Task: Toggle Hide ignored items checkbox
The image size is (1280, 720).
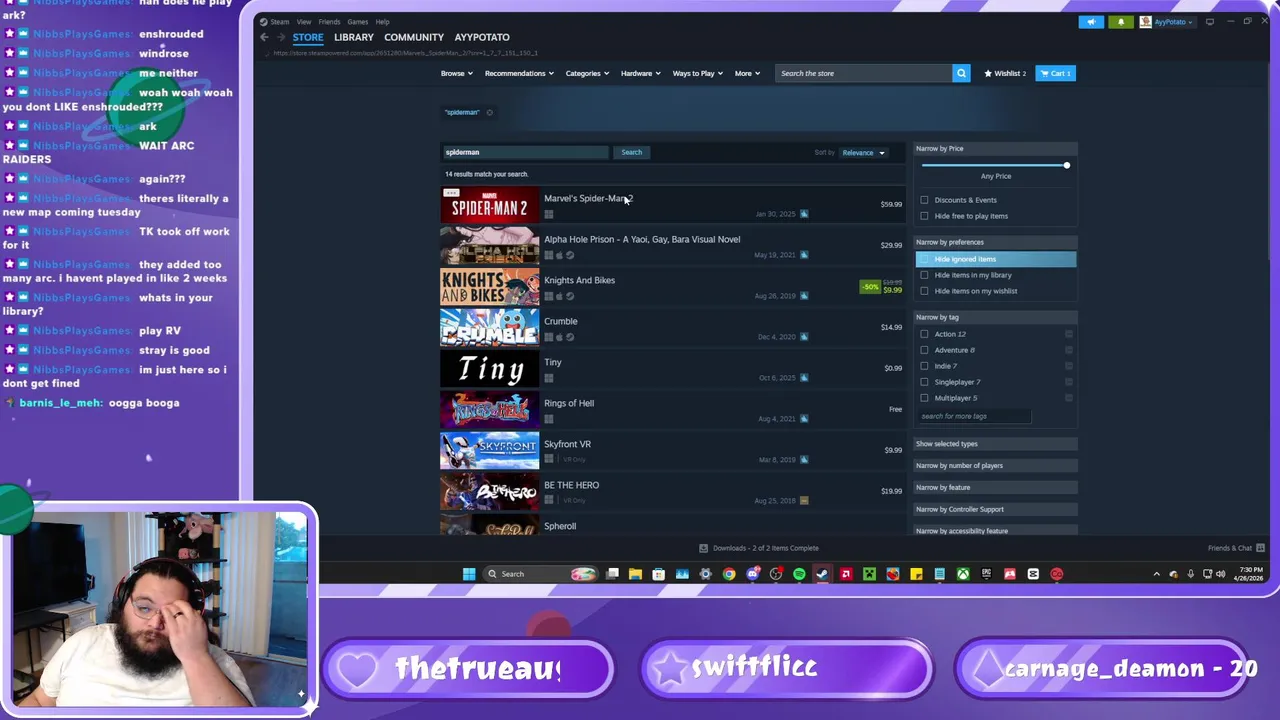Action: click(924, 259)
